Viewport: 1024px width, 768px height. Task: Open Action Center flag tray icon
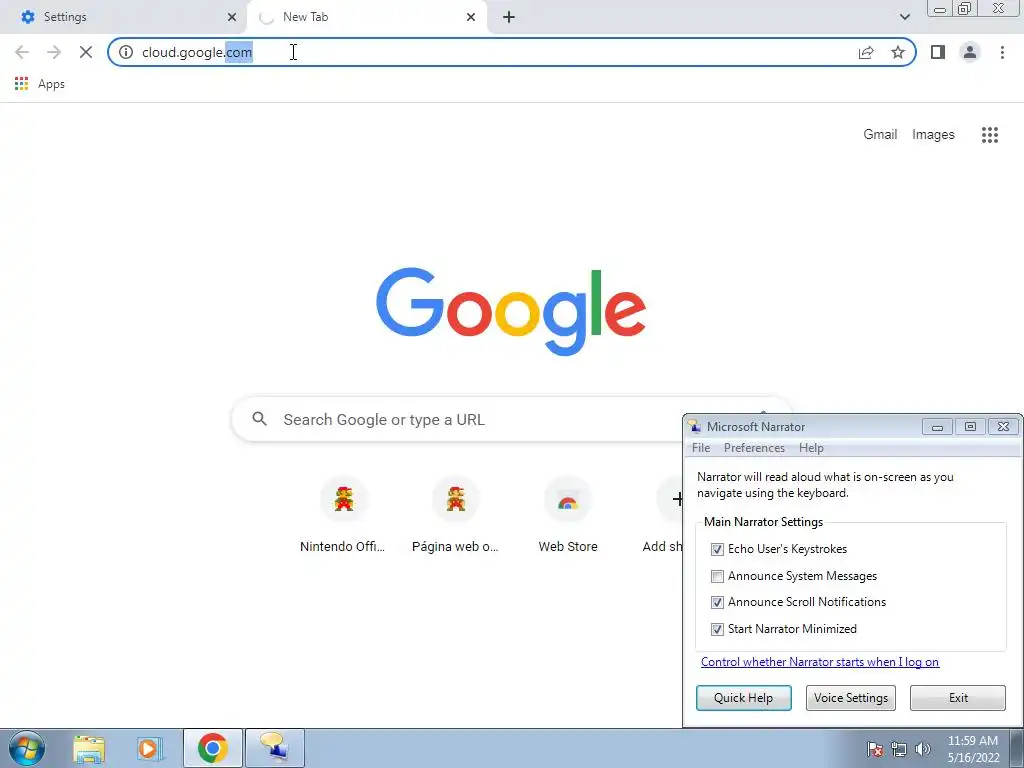tap(874, 749)
